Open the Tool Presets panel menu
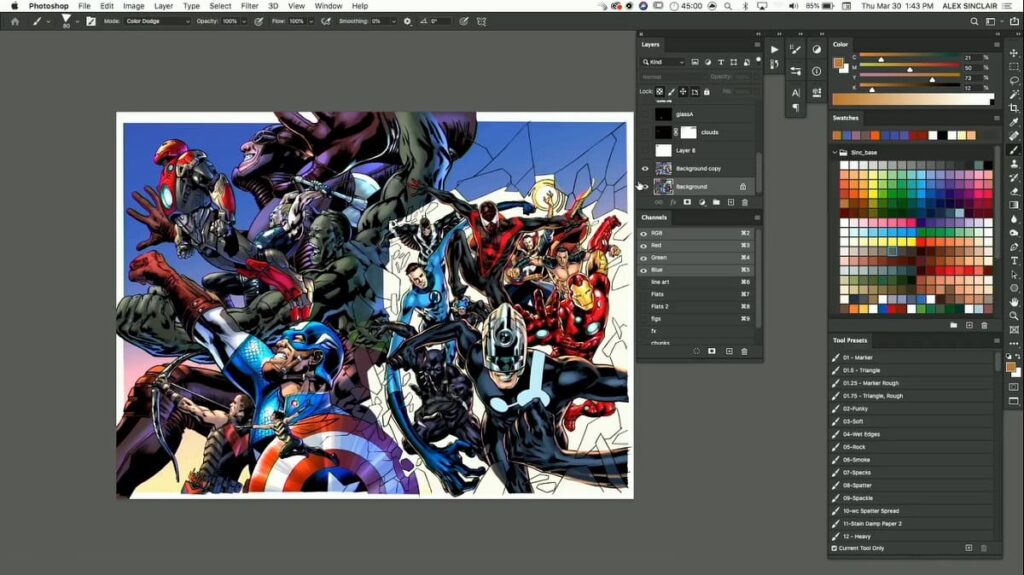 pyautogui.click(x=997, y=340)
